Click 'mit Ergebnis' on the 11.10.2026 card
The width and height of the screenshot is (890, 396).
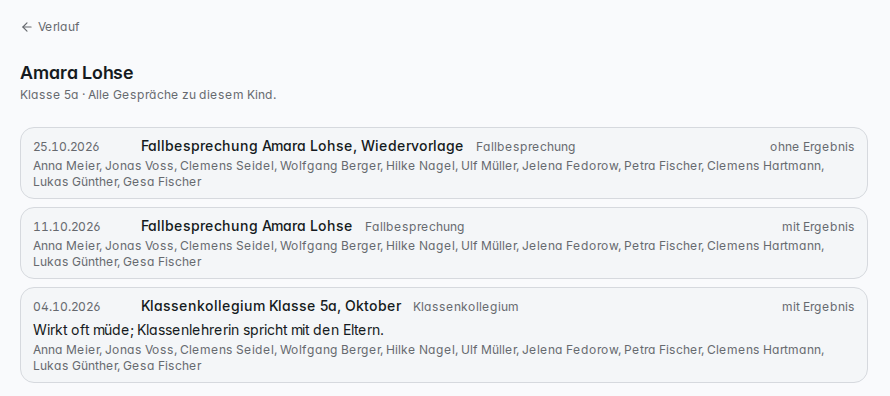tap(818, 227)
